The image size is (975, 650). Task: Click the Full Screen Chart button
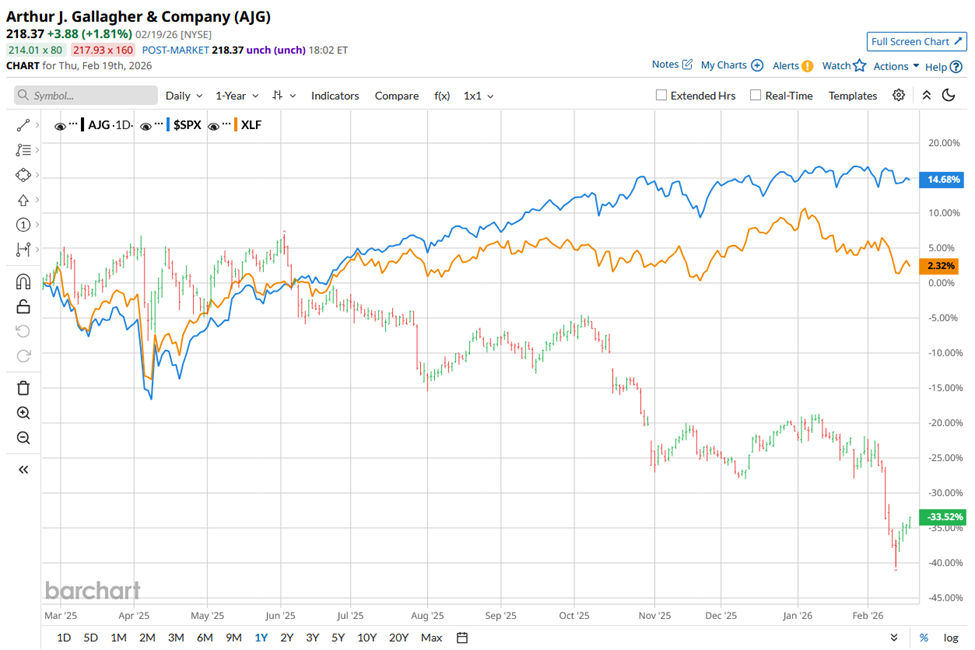coord(916,42)
